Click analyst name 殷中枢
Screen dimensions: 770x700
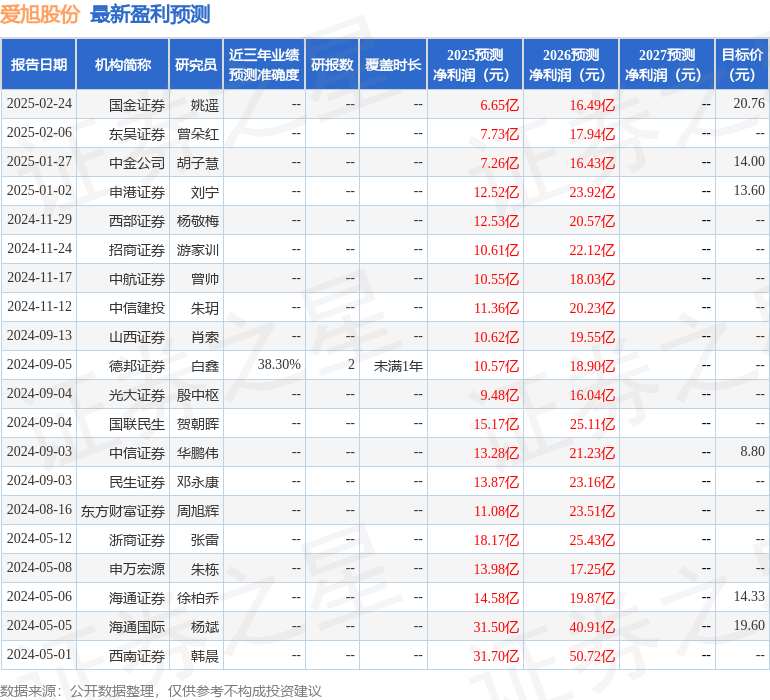click(198, 395)
